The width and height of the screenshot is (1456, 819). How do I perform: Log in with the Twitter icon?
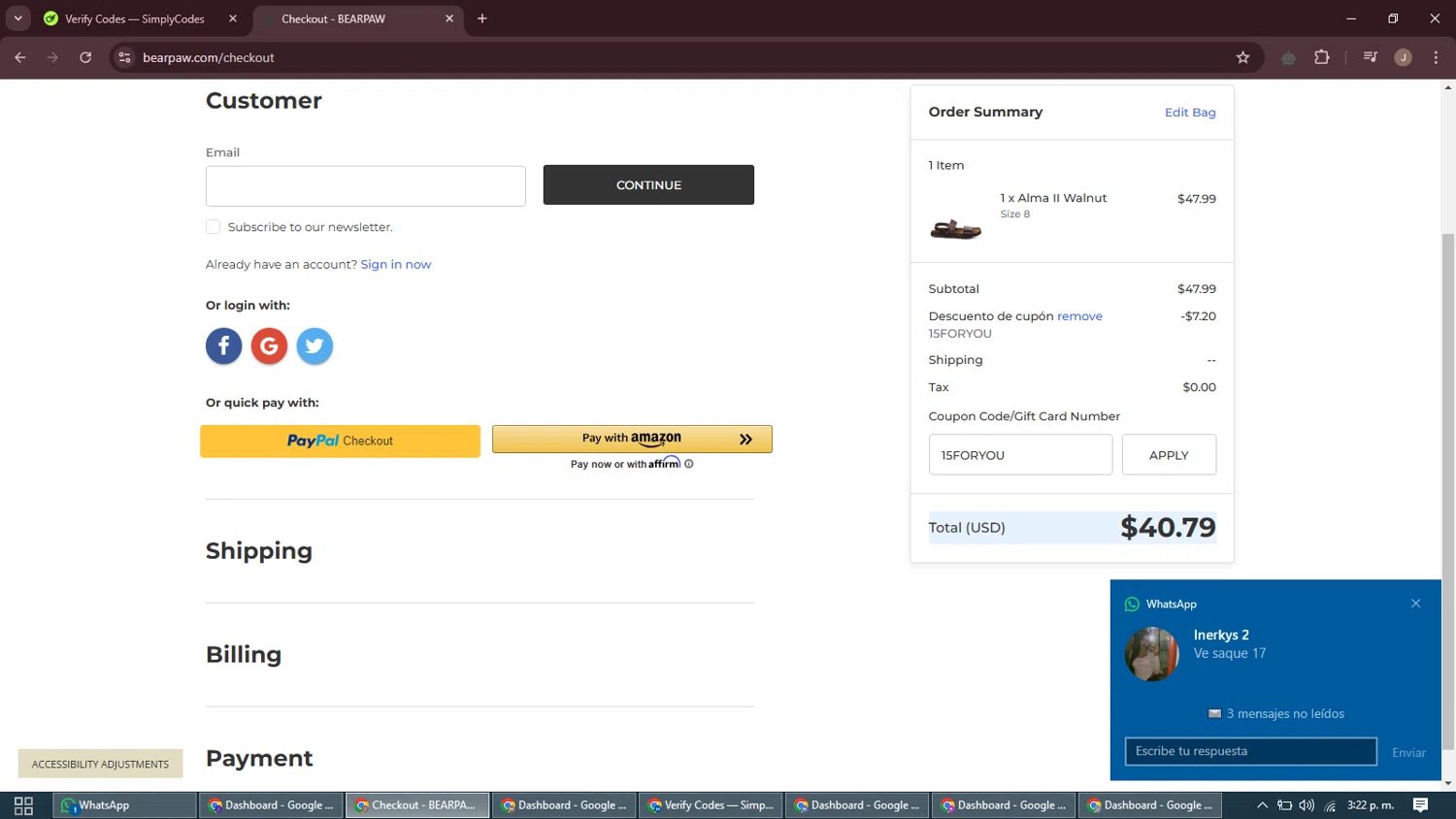click(314, 345)
